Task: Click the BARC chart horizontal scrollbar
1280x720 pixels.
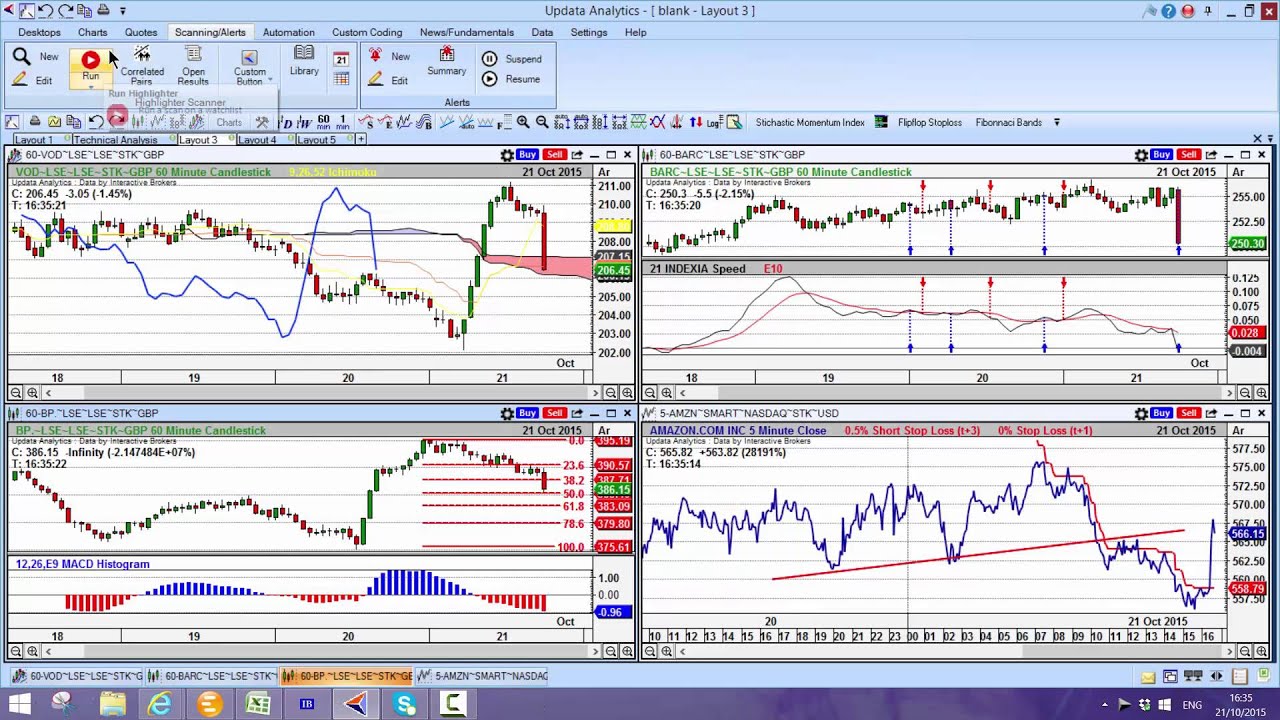Action: pyautogui.click(x=955, y=393)
